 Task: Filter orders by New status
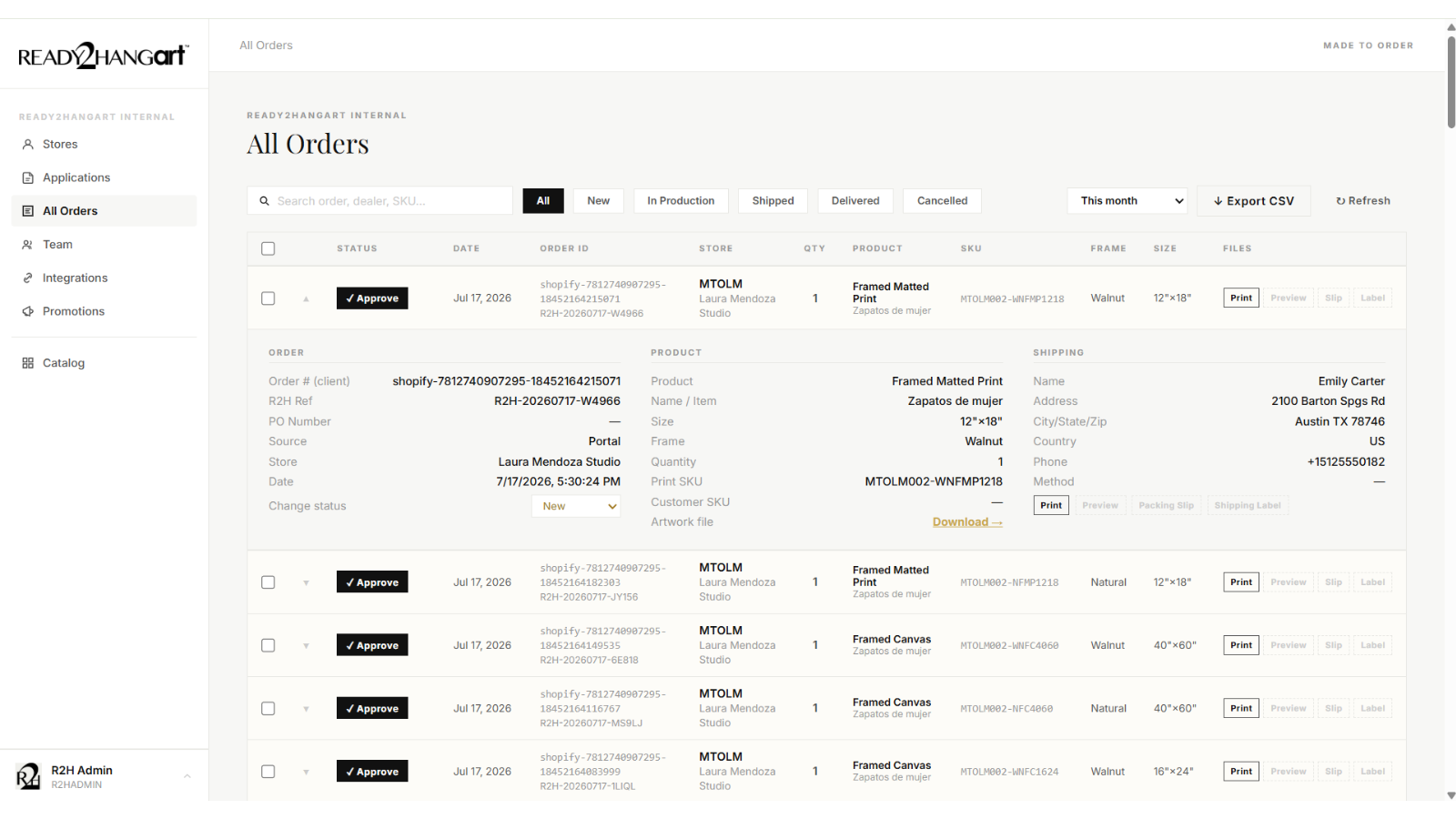click(599, 201)
